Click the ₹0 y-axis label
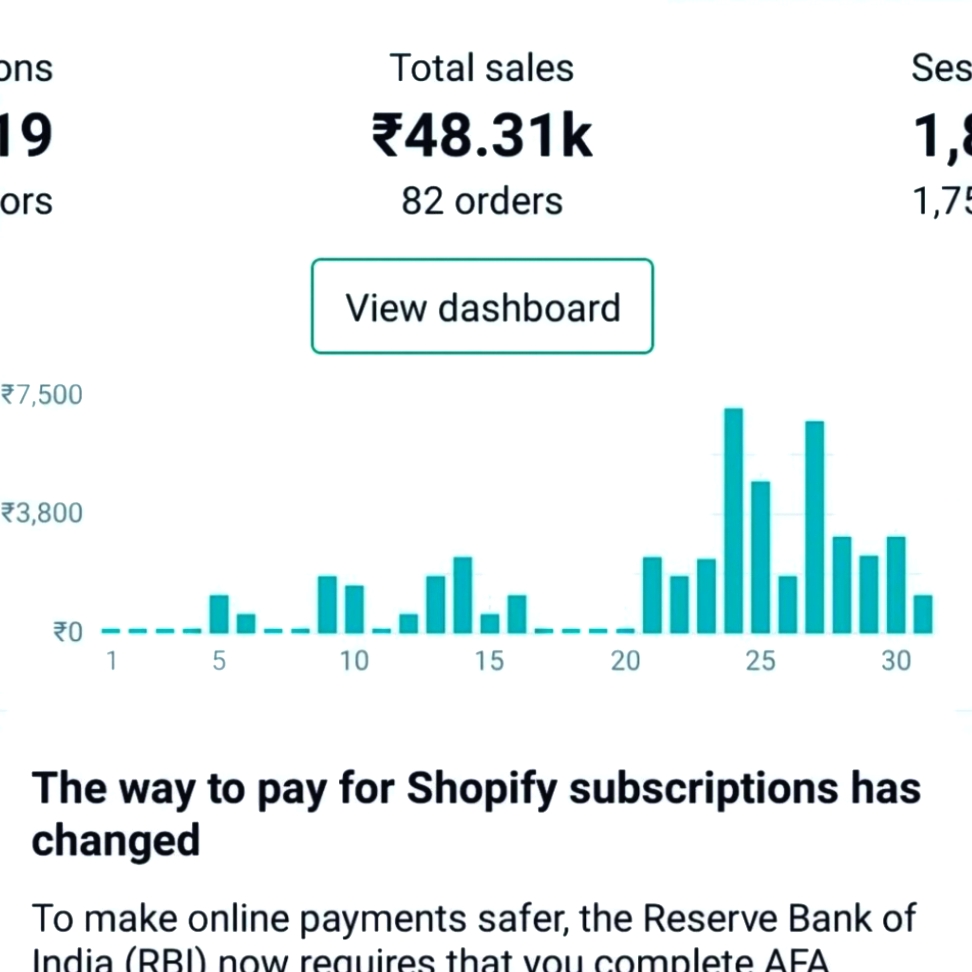This screenshot has width=972, height=972. [x=68, y=632]
